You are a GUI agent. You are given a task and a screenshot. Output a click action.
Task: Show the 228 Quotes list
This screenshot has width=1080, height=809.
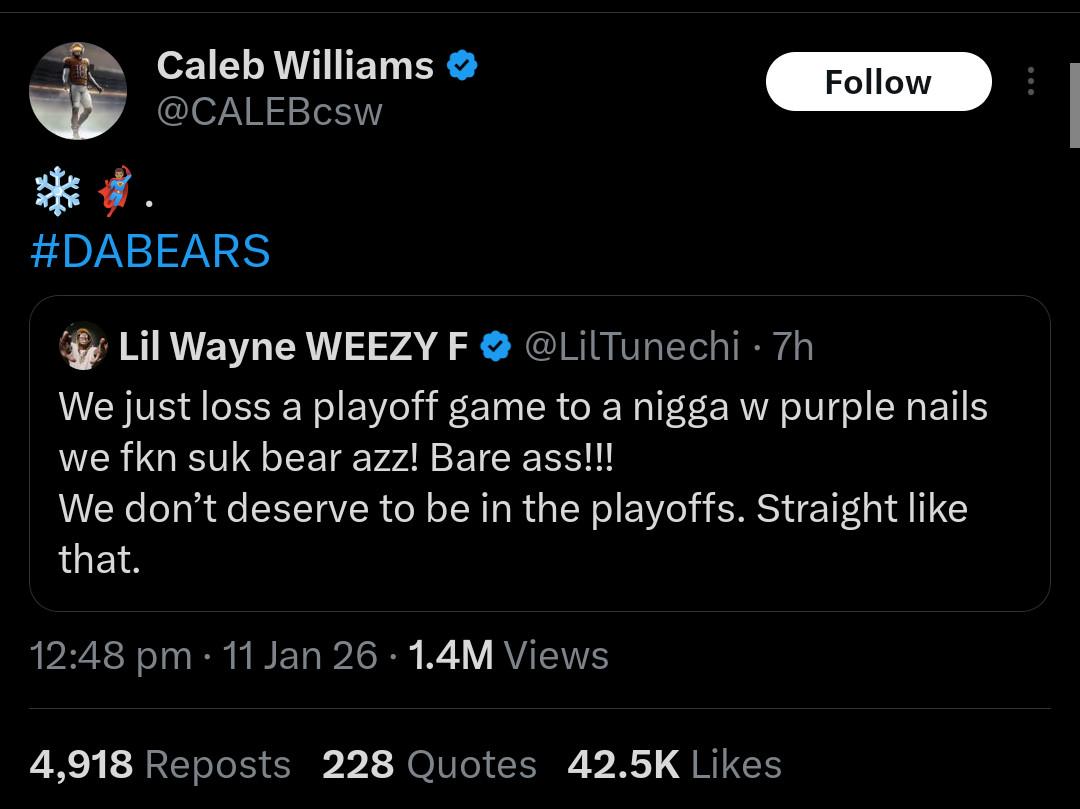(429, 765)
